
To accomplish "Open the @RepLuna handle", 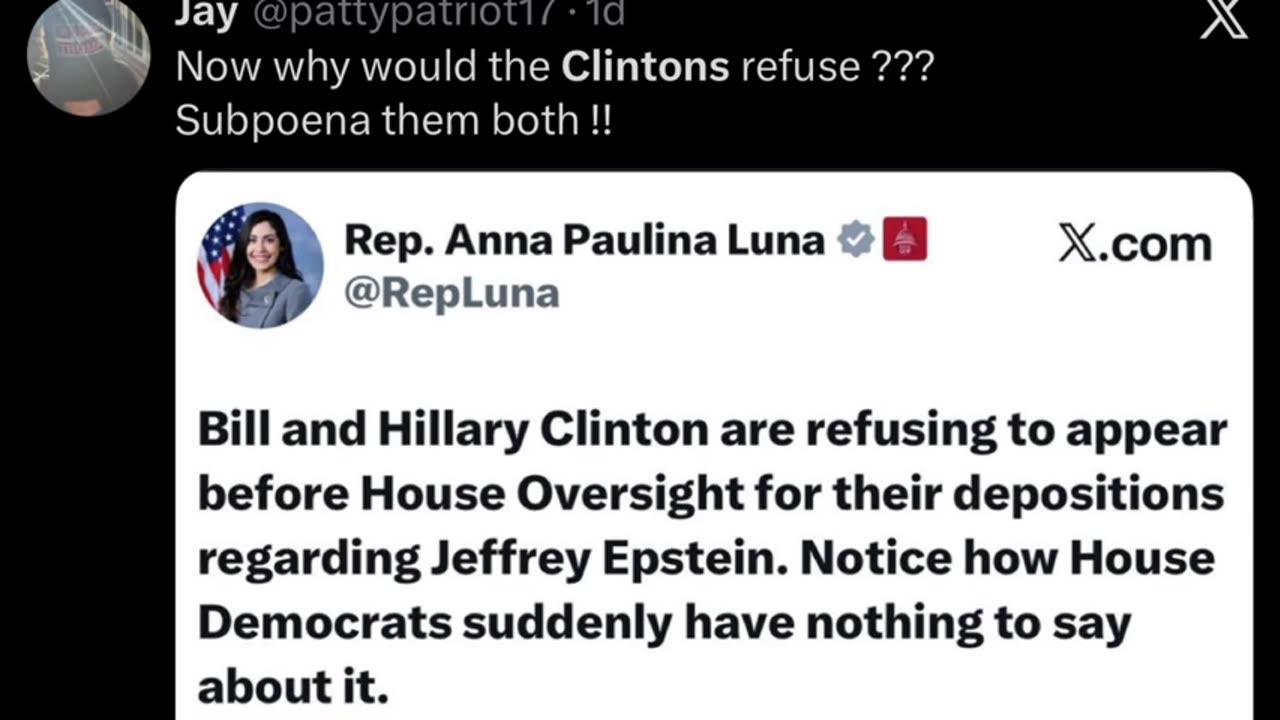I will (x=451, y=294).
